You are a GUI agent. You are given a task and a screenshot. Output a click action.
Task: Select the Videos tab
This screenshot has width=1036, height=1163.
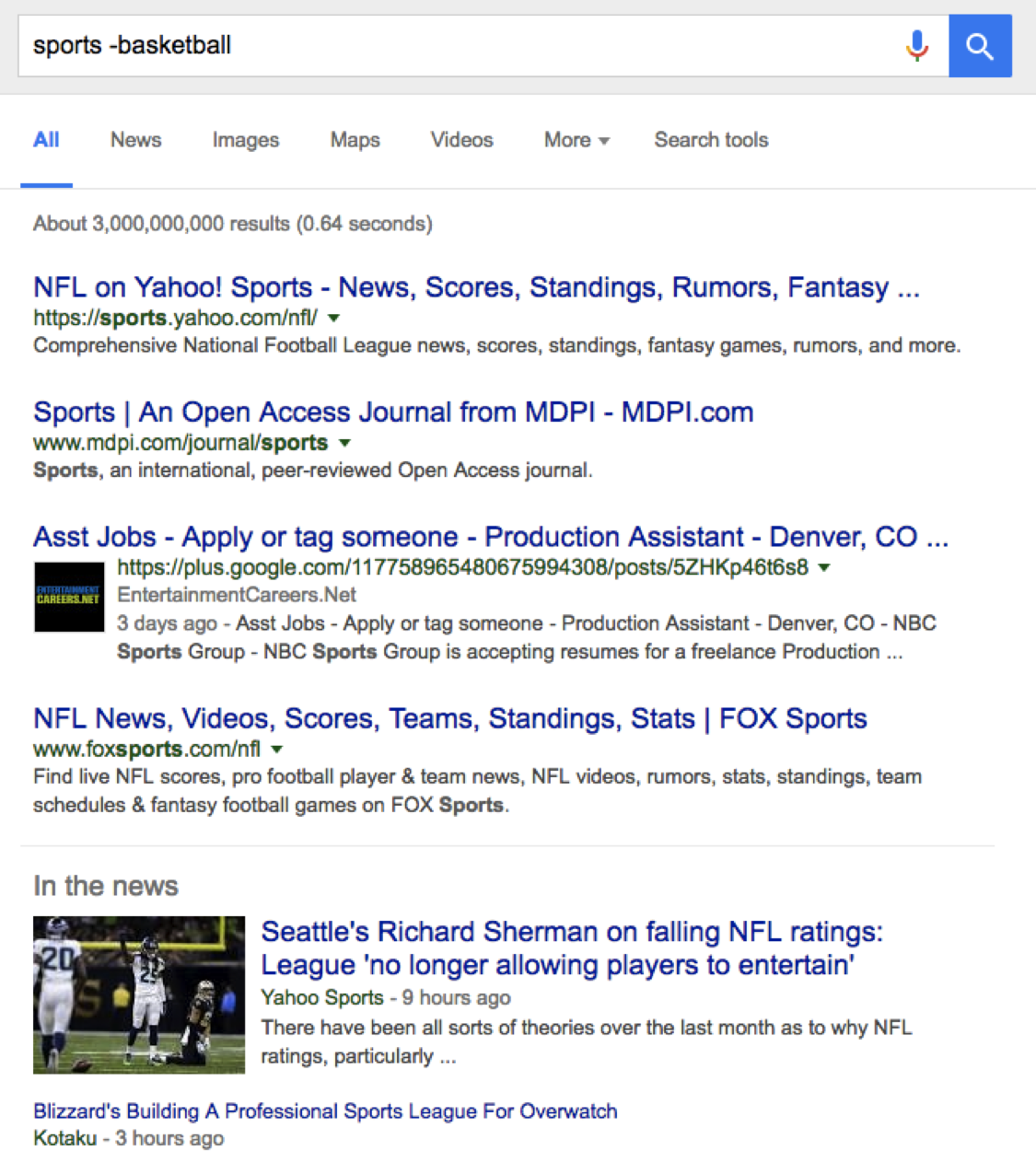[461, 140]
